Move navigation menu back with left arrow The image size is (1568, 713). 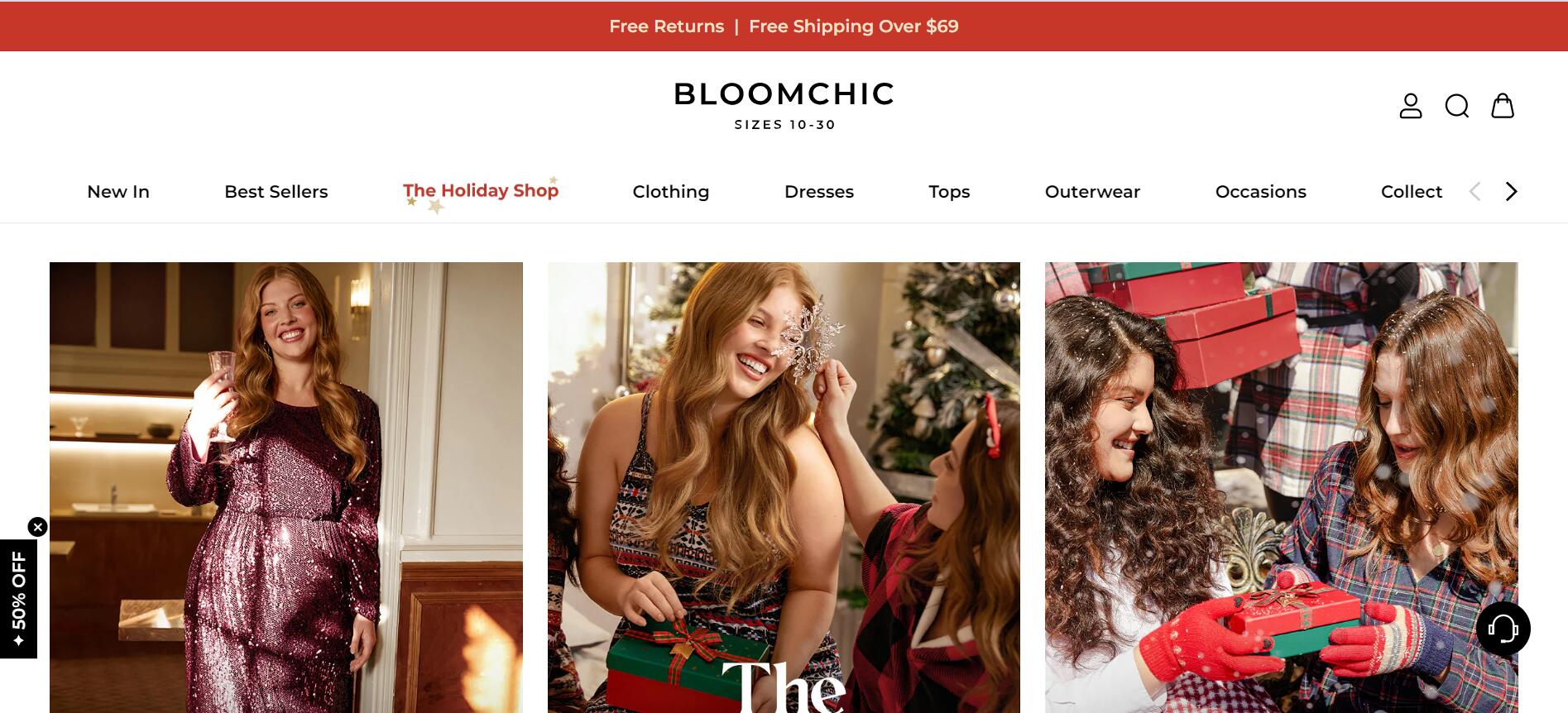[1474, 192]
